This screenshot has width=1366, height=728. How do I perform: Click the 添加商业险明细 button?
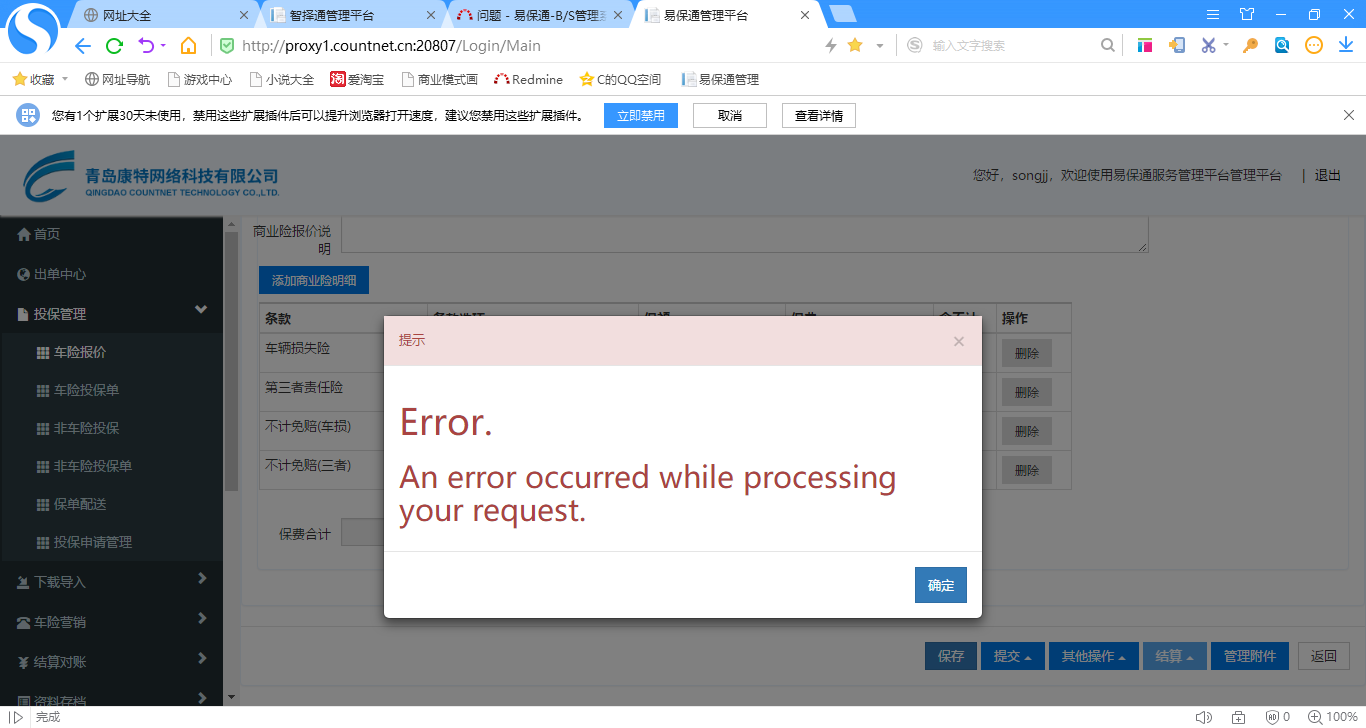pyautogui.click(x=314, y=280)
